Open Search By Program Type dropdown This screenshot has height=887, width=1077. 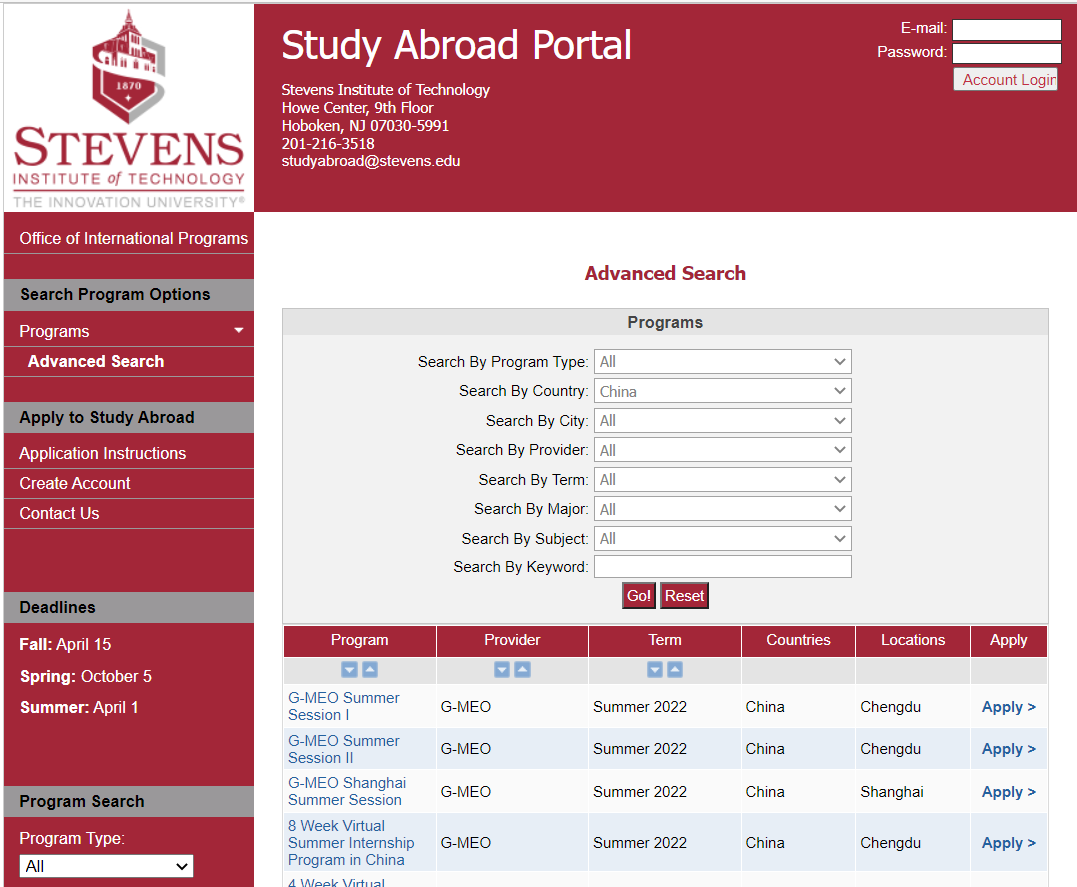(x=723, y=361)
